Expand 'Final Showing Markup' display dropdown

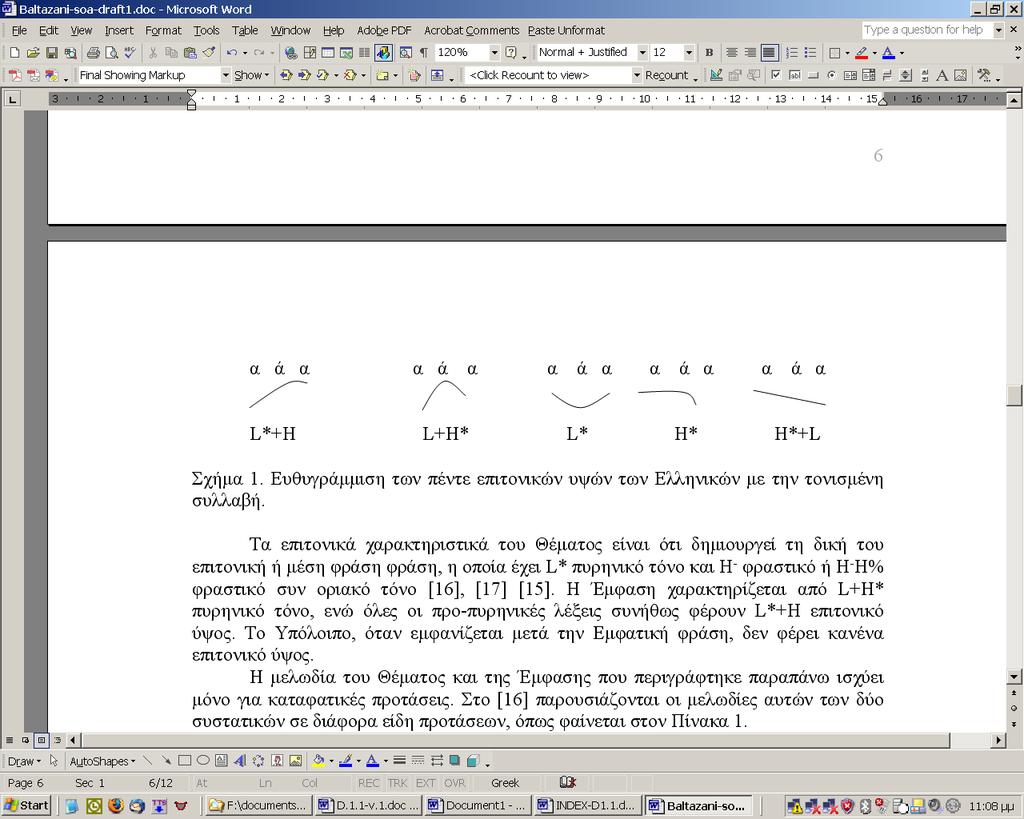[225, 76]
